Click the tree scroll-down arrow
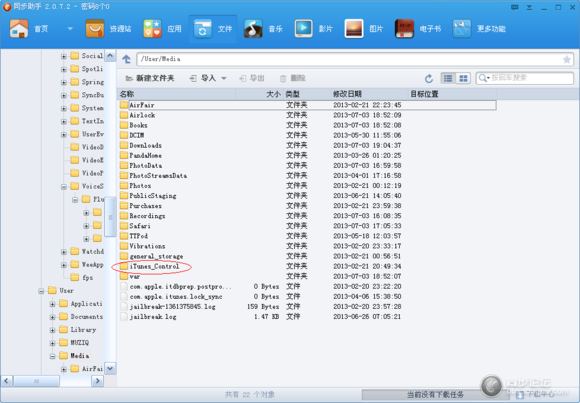 pyautogui.click(x=110, y=368)
